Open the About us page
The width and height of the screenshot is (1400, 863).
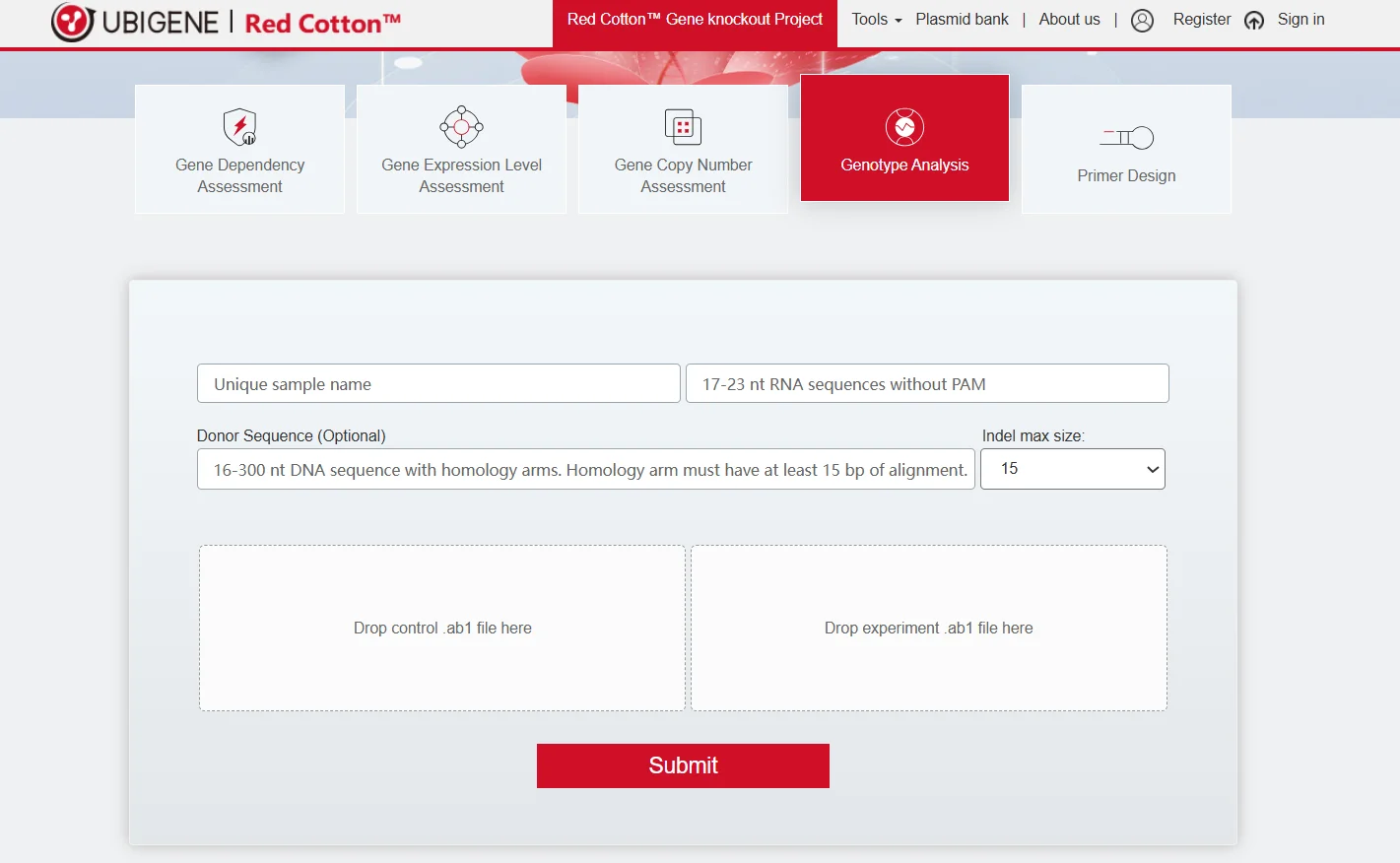coord(1069,20)
